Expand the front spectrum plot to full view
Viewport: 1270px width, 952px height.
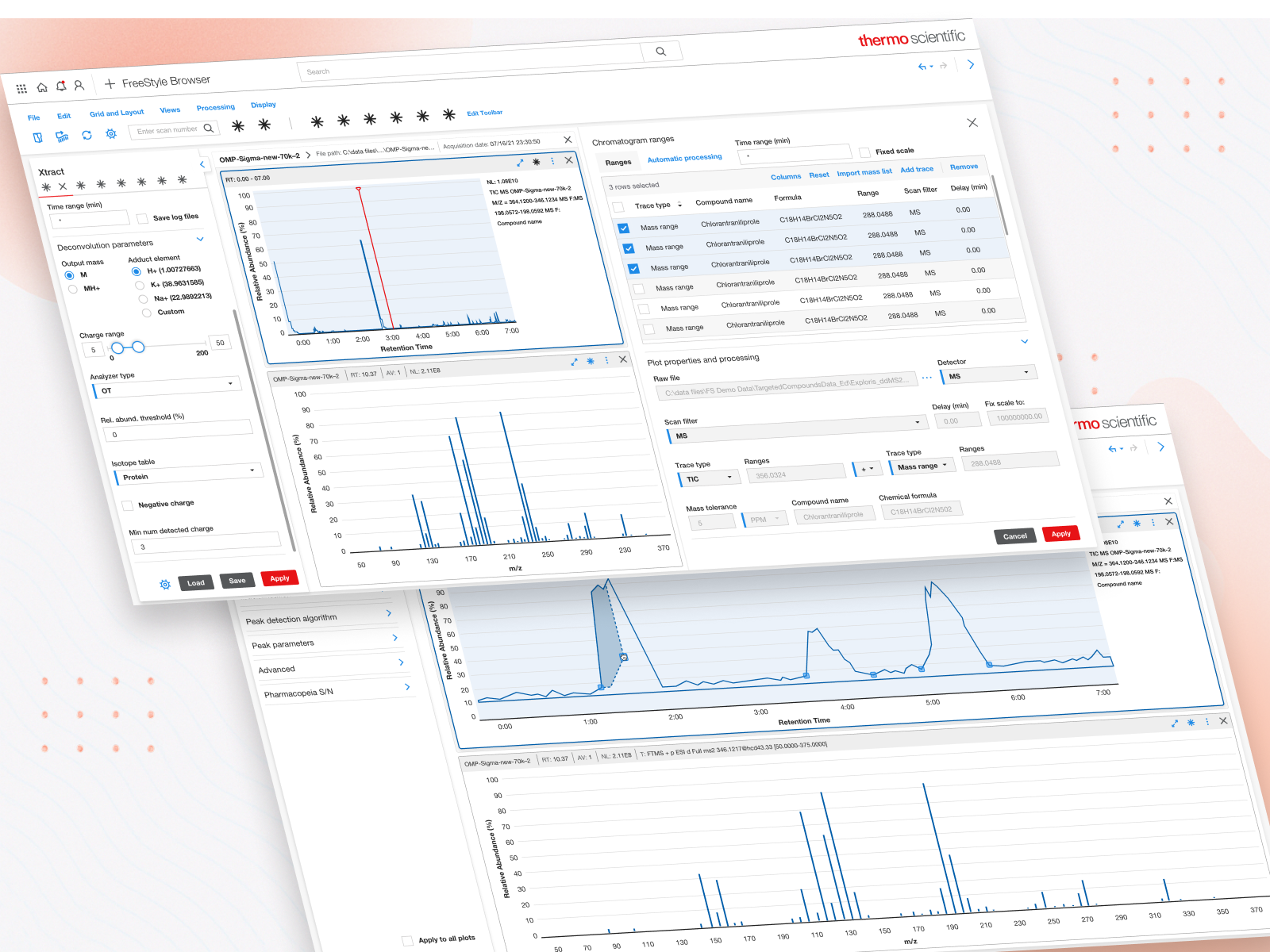click(574, 362)
